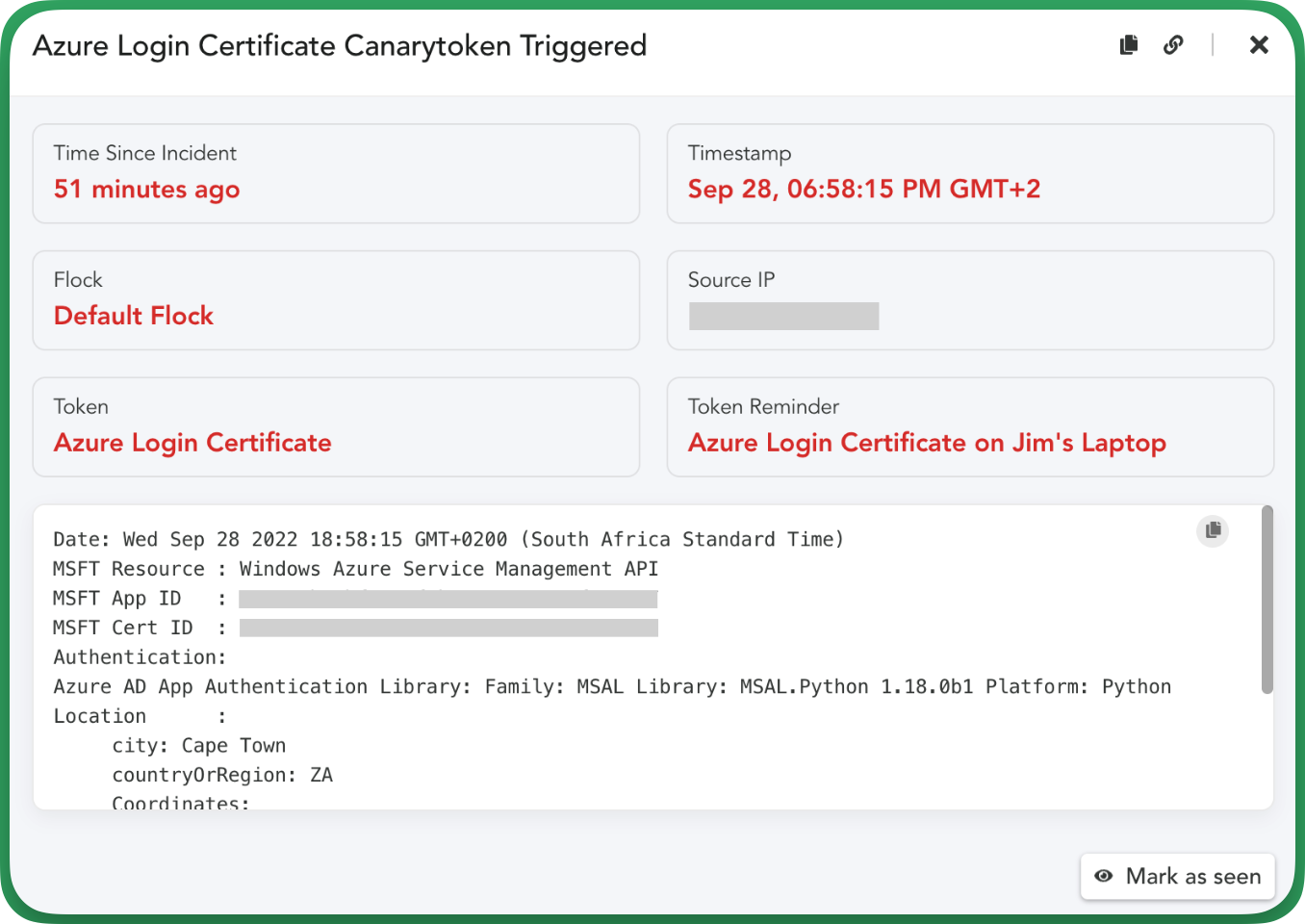
Task: Click the 'Token Reminder' label
Action: coord(764,406)
